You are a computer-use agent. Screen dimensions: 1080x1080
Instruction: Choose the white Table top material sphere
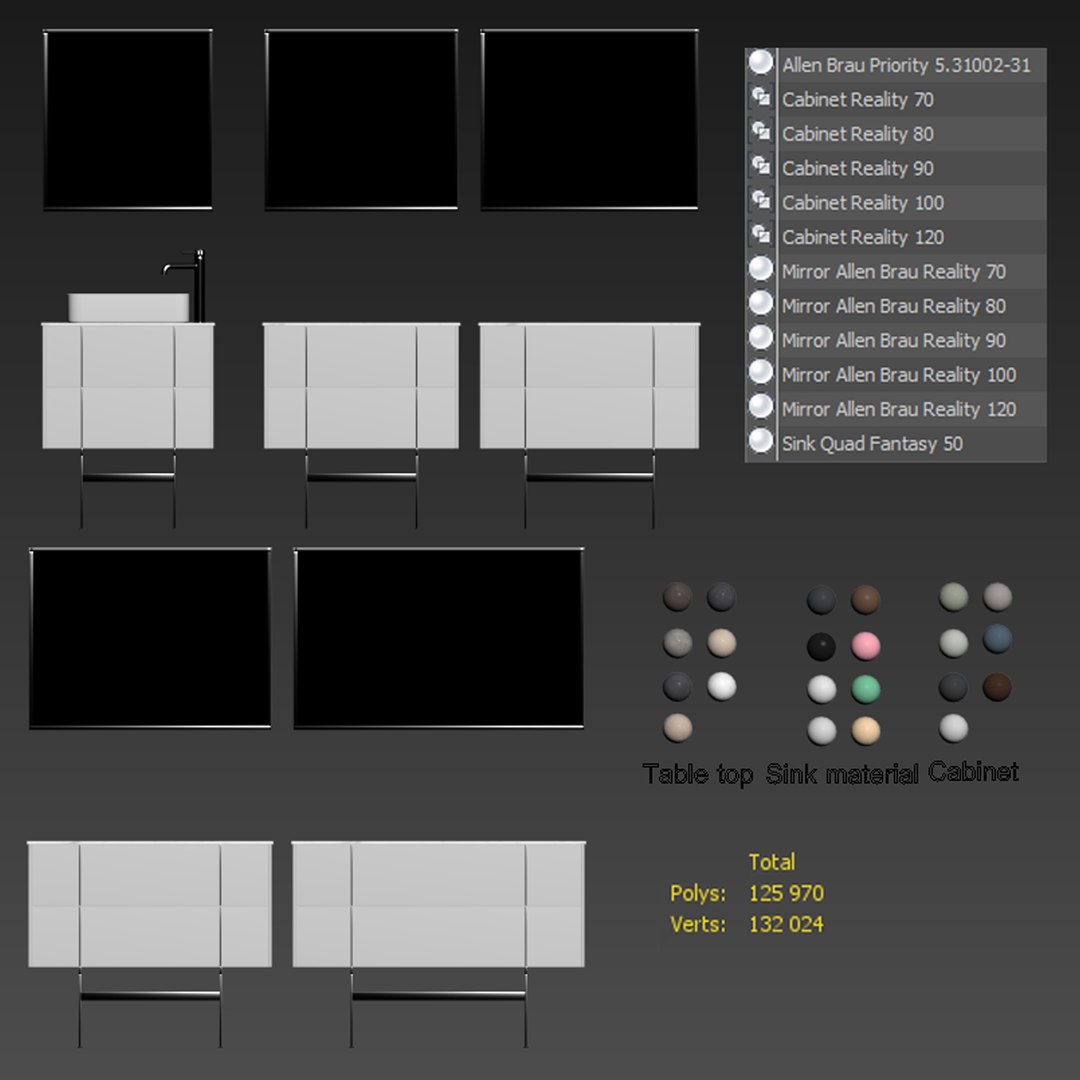[722, 686]
